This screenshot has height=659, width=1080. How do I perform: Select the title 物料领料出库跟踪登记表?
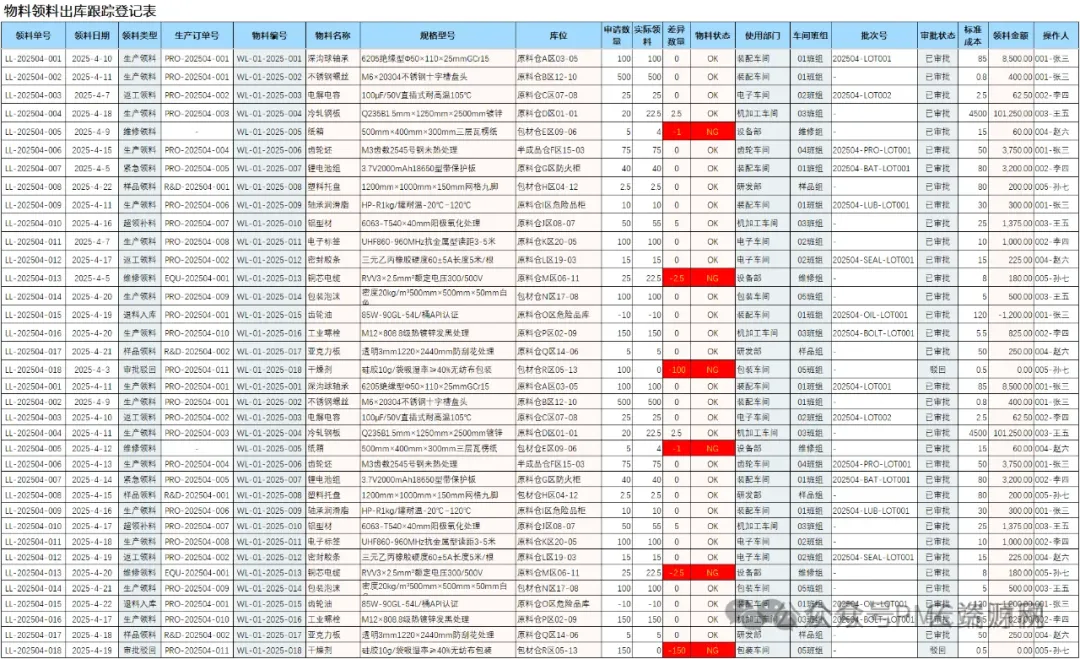coord(80,10)
